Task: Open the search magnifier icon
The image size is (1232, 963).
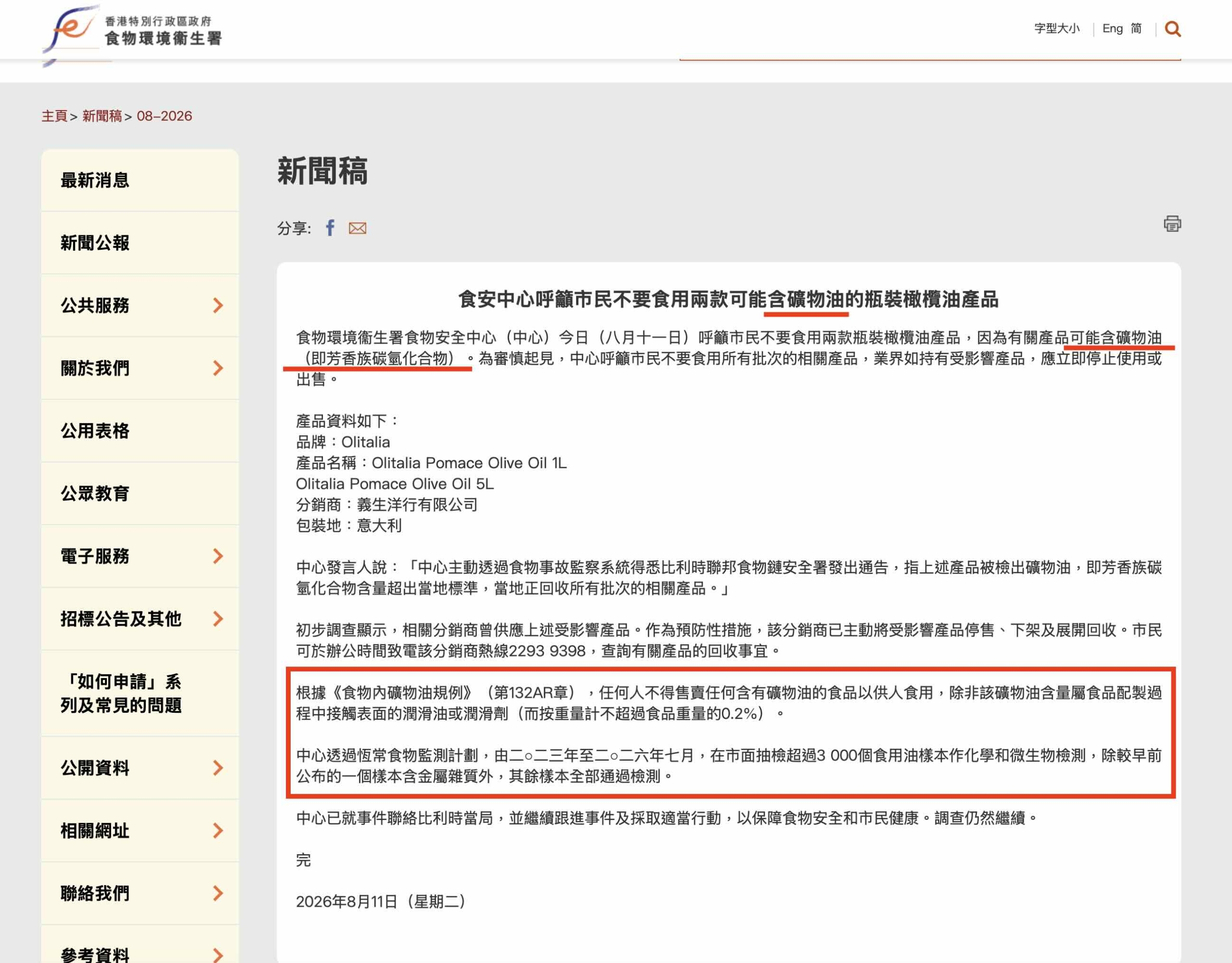Action: click(1172, 29)
